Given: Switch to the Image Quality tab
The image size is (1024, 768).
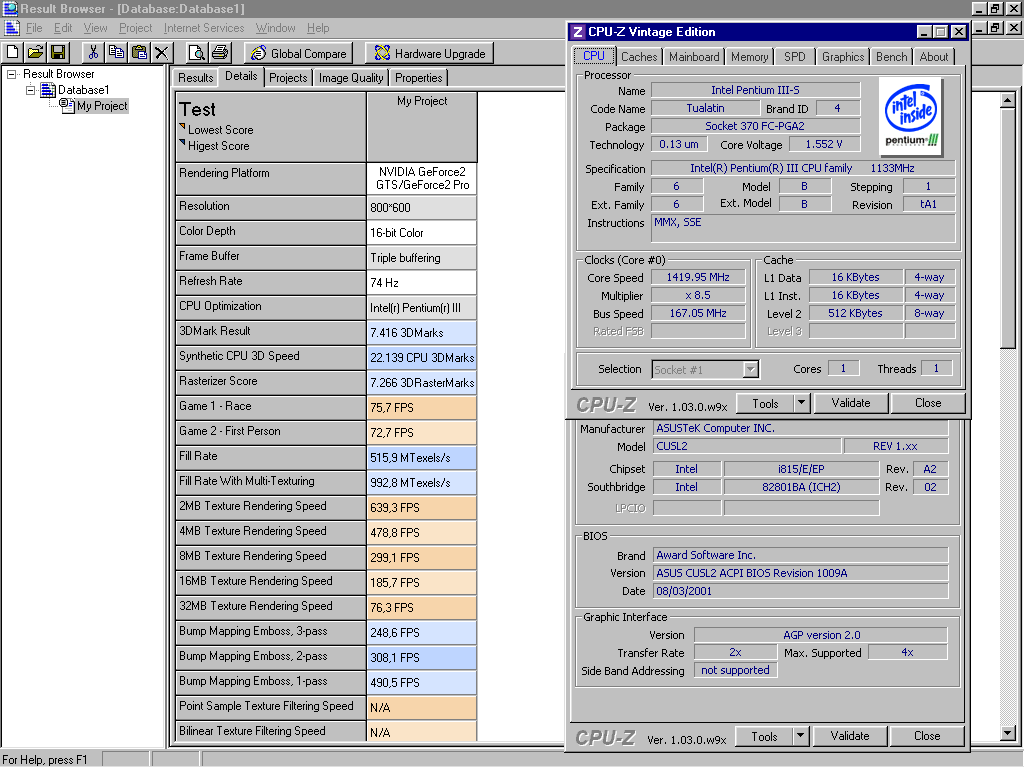Looking at the screenshot, I should [350, 78].
